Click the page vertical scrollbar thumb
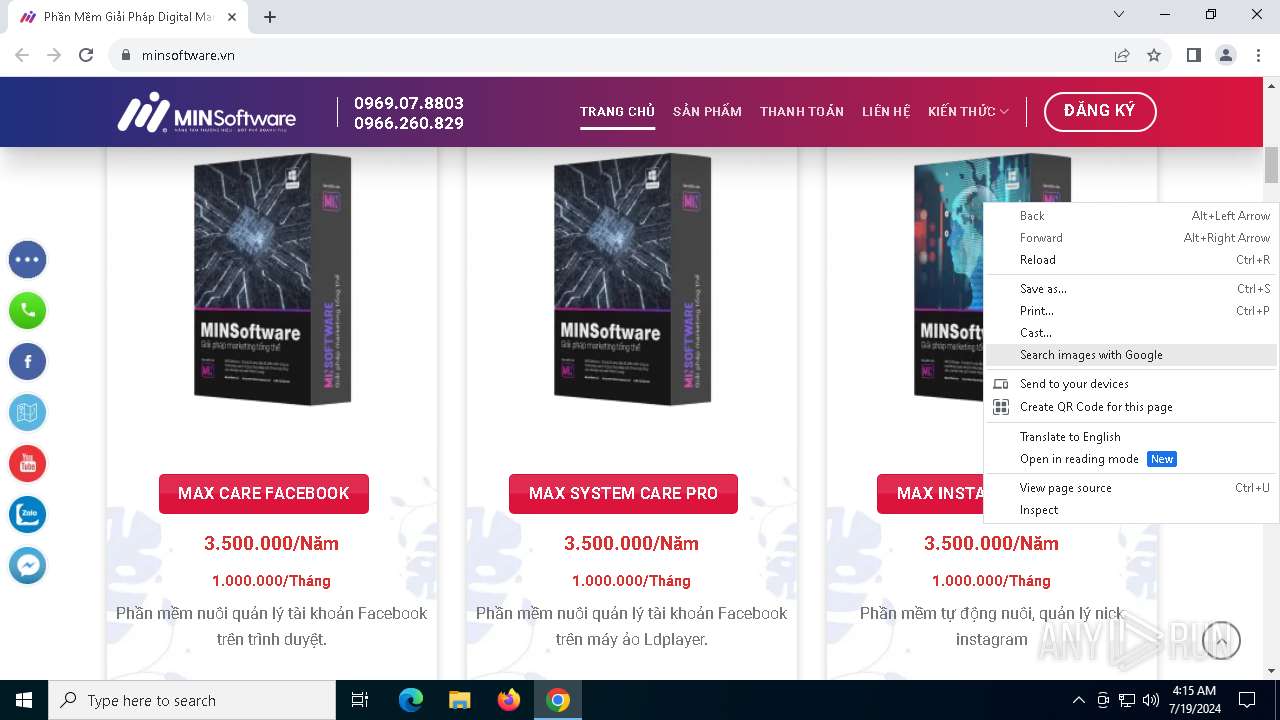Image resolution: width=1280 pixels, height=720 pixels. point(1271,165)
